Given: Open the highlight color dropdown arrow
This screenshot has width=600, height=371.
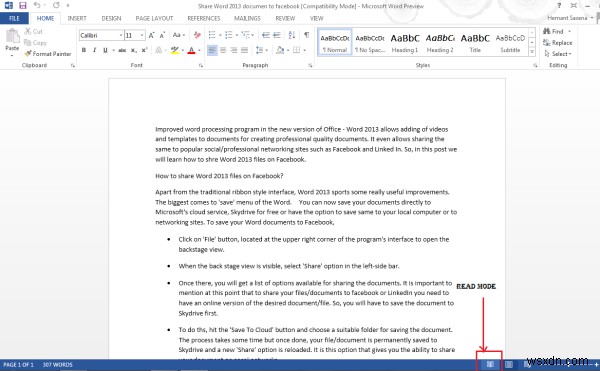Looking at the screenshot, I should tap(183, 50).
